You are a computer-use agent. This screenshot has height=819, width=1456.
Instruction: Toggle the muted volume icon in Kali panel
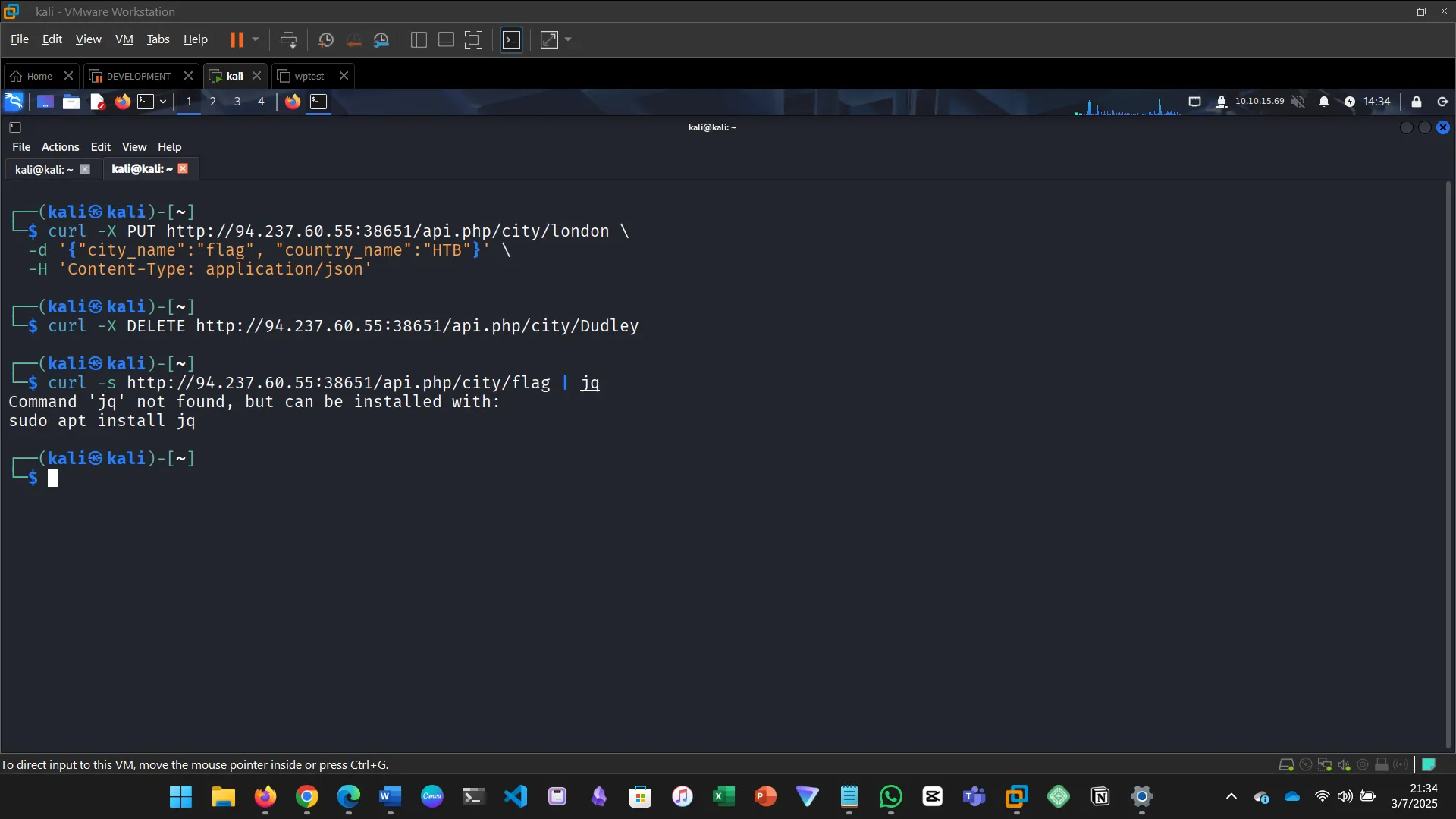pos(1298,102)
